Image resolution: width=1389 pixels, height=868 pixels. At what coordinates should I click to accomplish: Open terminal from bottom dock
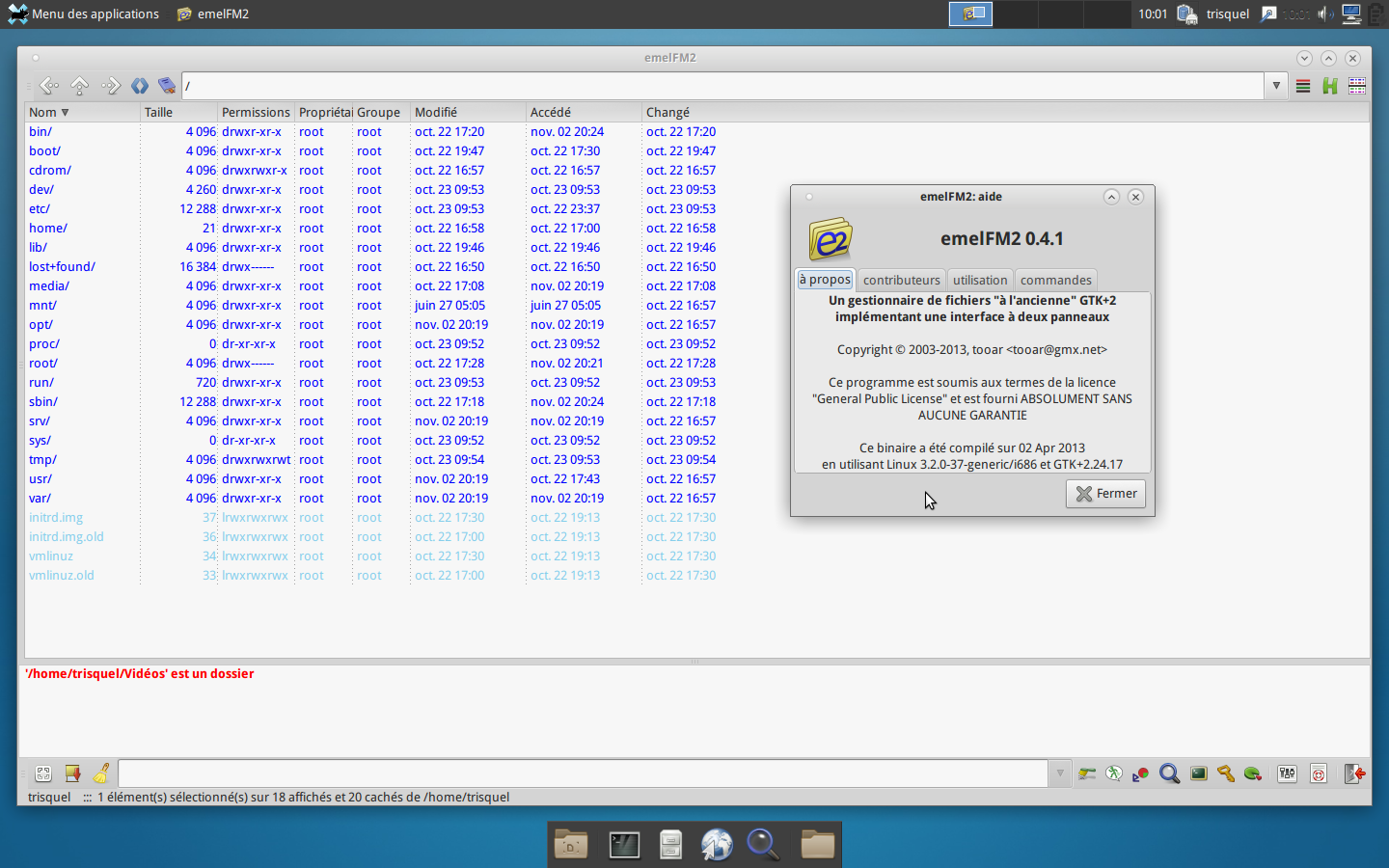tap(624, 845)
